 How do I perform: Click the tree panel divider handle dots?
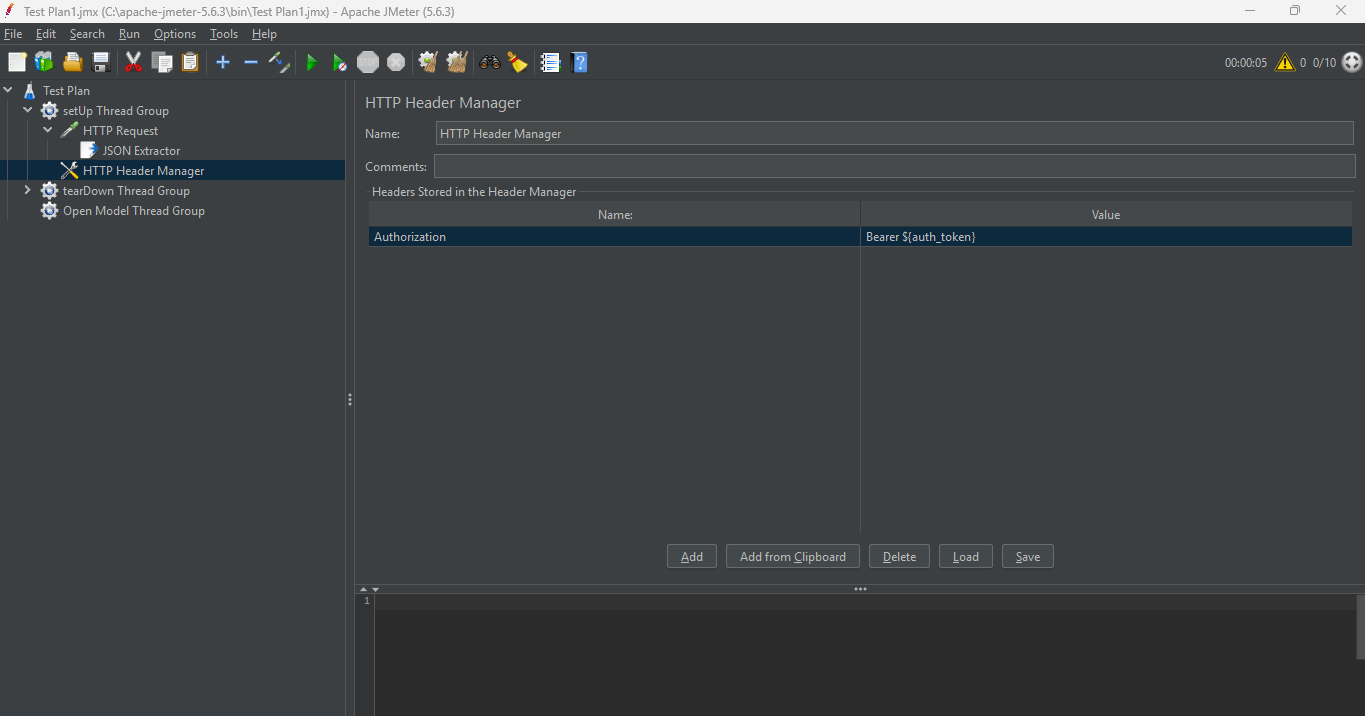coord(350,399)
